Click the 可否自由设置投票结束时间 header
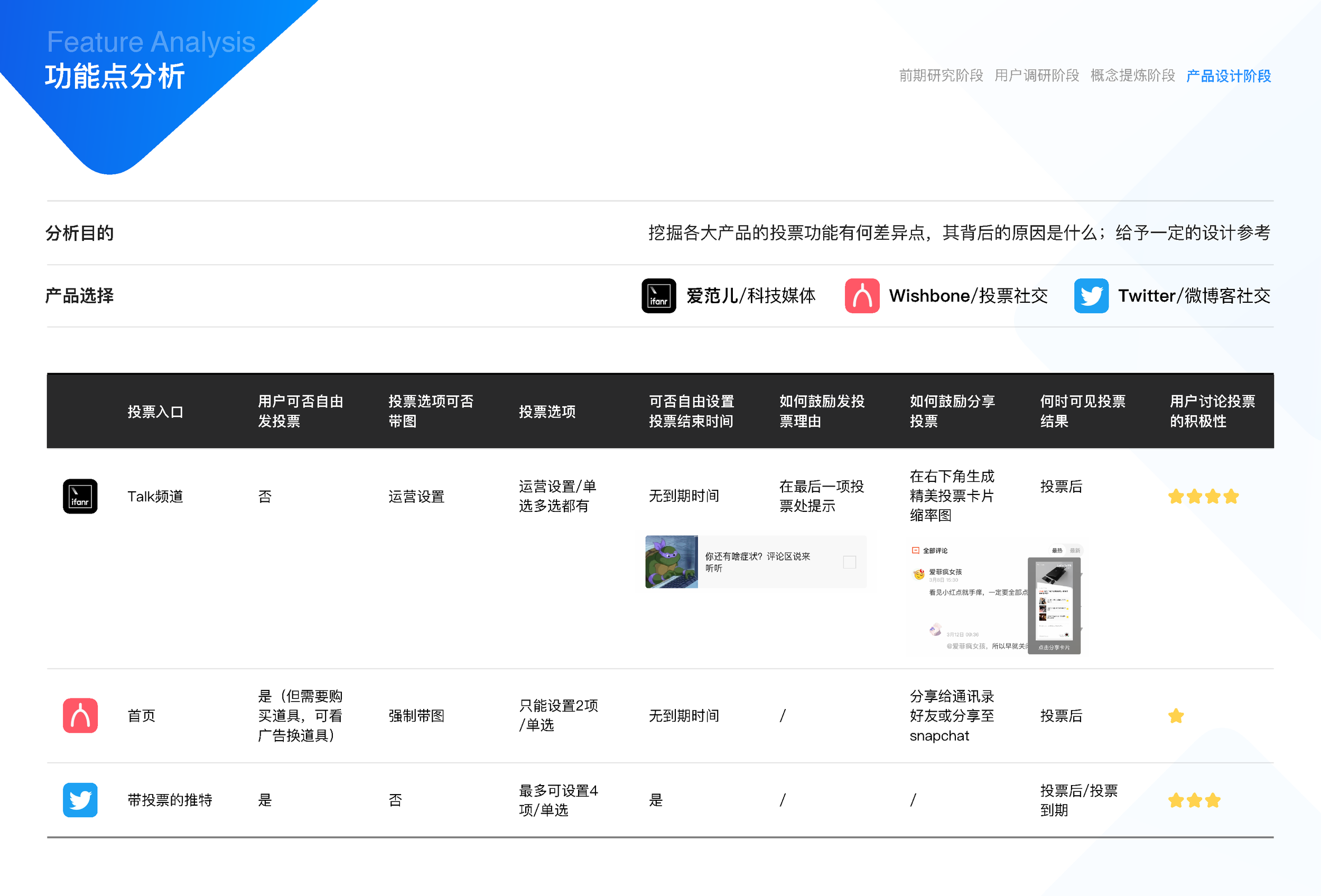 (x=692, y=412)
